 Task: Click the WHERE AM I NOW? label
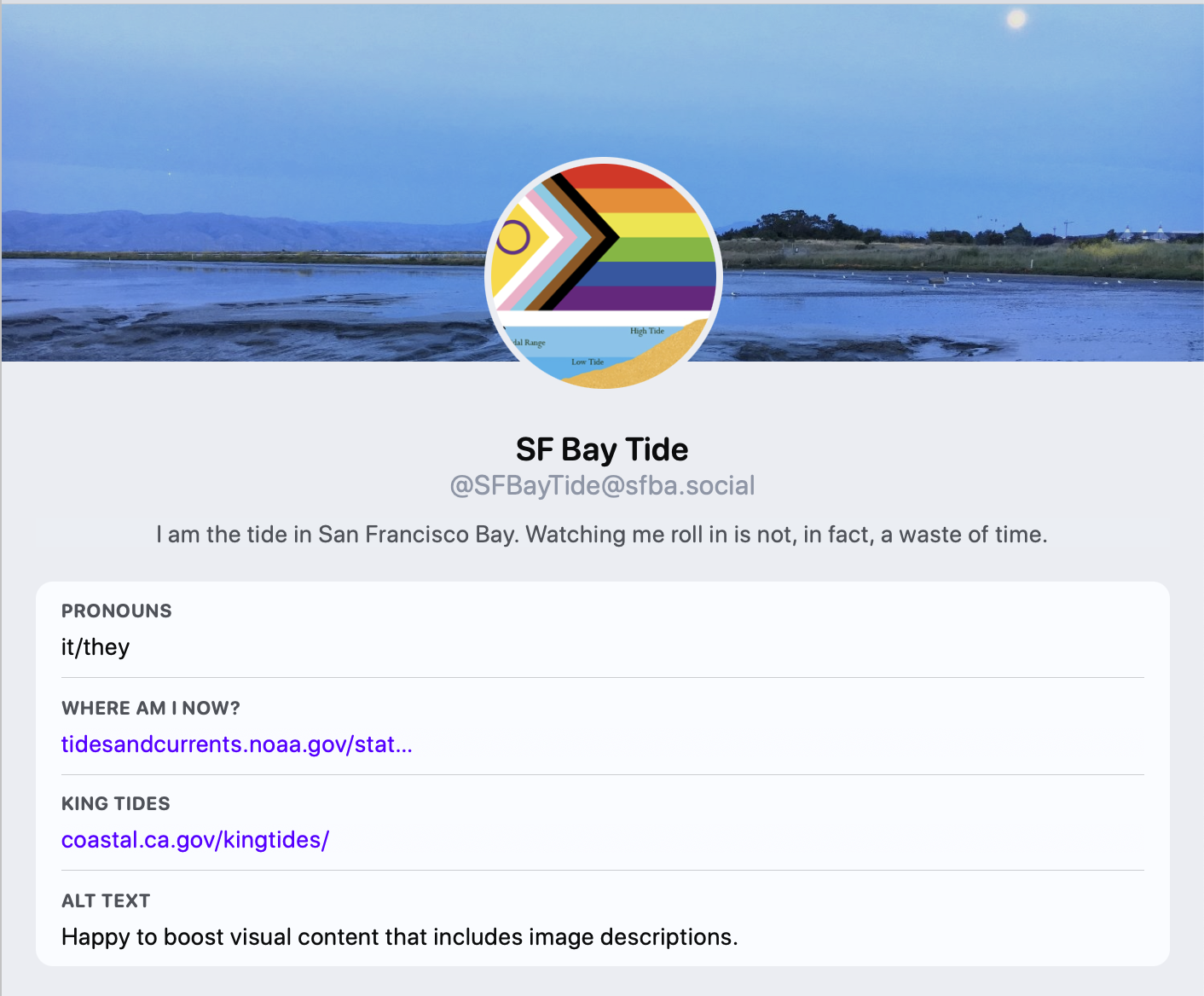coord(151,708)
